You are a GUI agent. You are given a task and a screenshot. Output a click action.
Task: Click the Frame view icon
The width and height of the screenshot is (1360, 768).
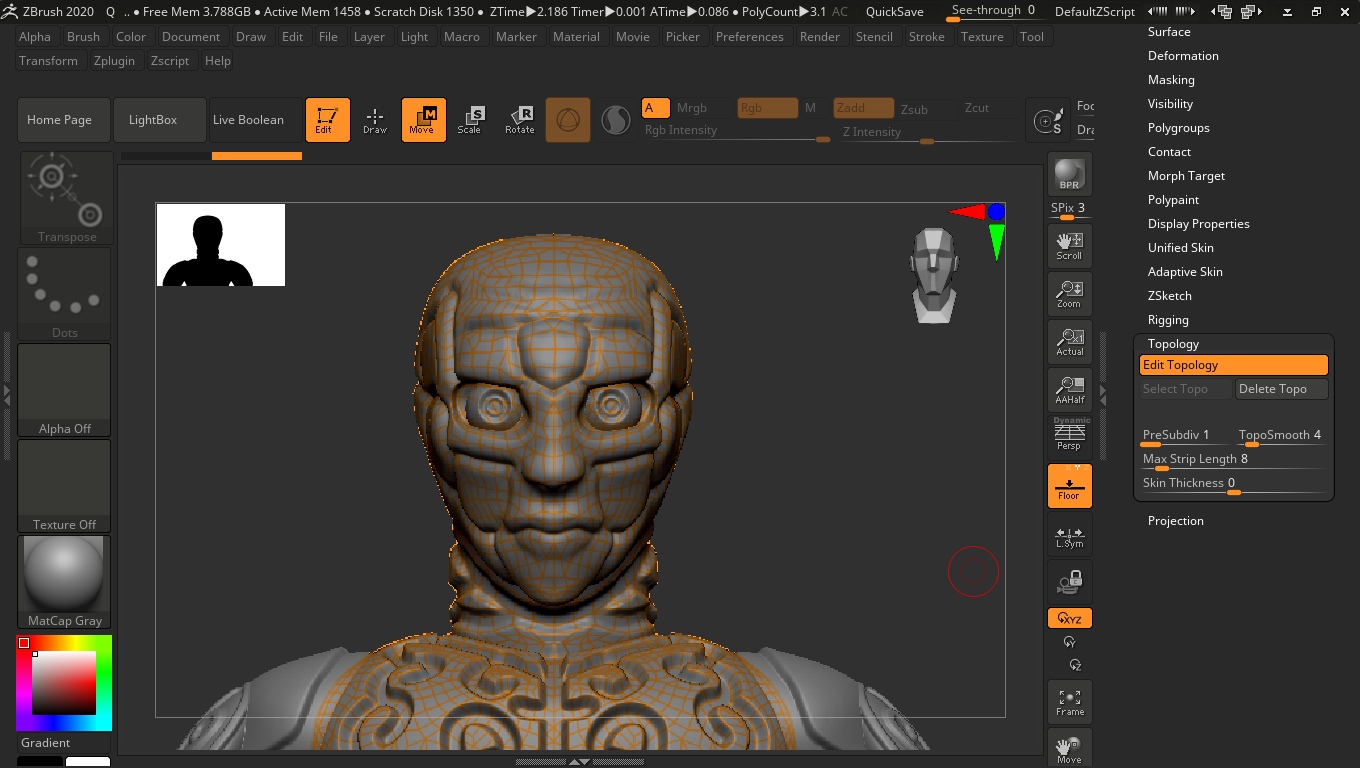(x=1069, y=702)
